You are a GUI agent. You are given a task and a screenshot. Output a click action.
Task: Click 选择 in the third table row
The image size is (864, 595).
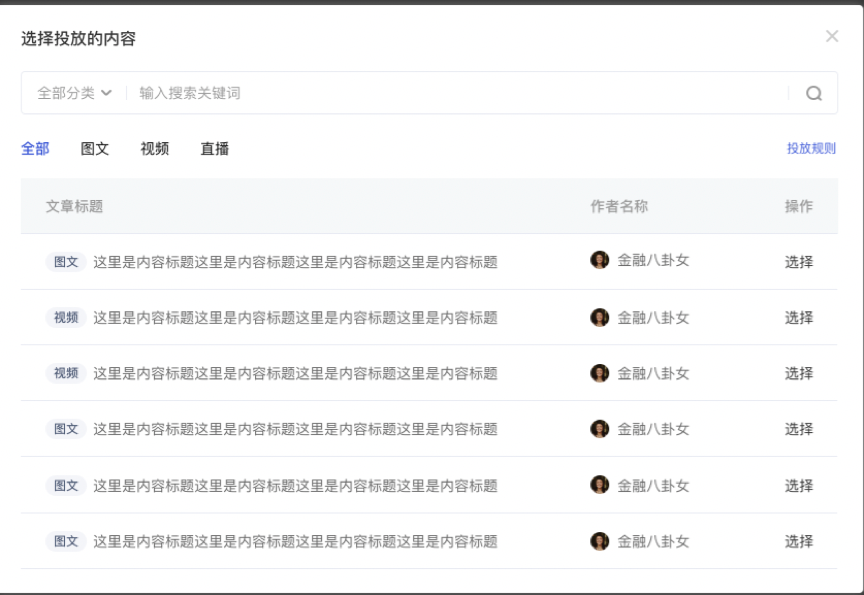click(799, 373)
